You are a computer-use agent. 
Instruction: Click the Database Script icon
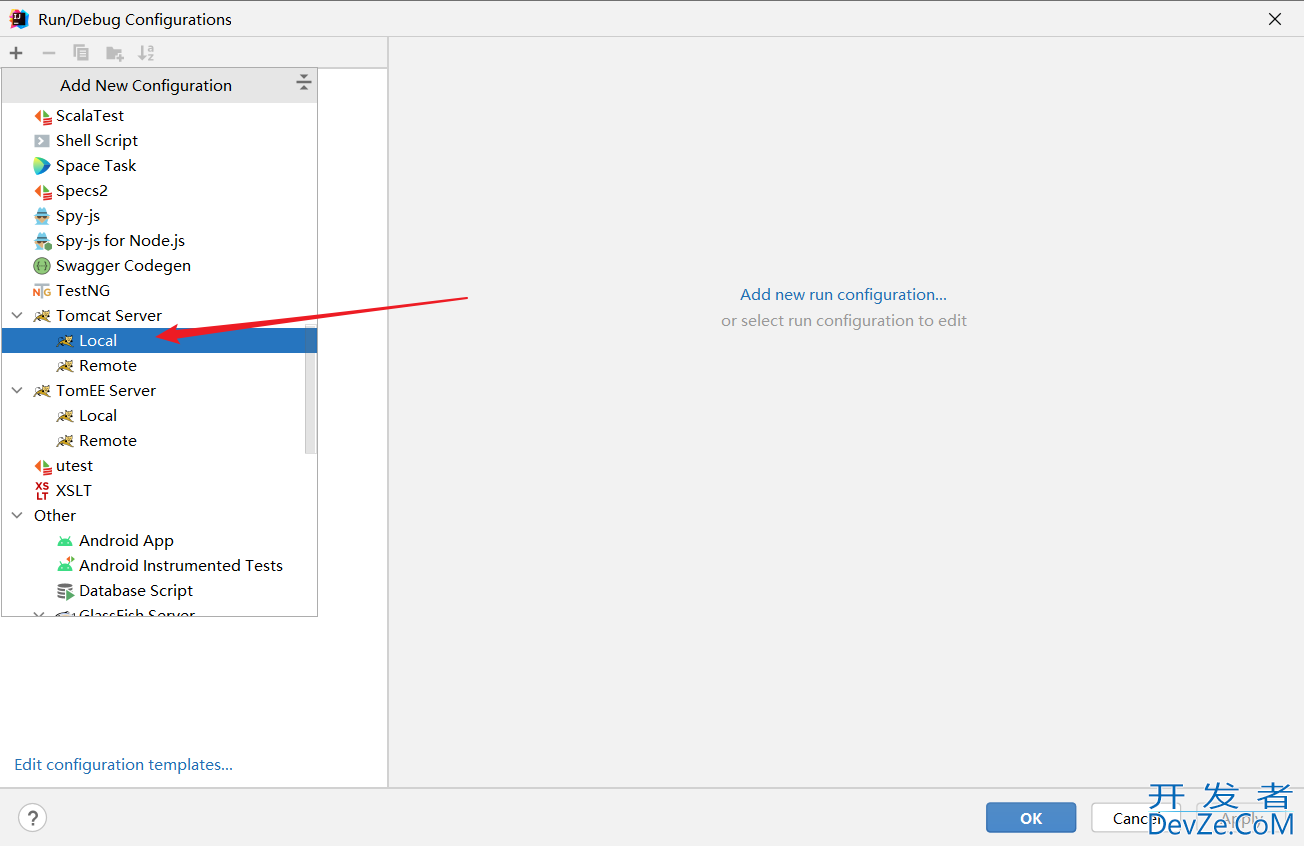65,591
